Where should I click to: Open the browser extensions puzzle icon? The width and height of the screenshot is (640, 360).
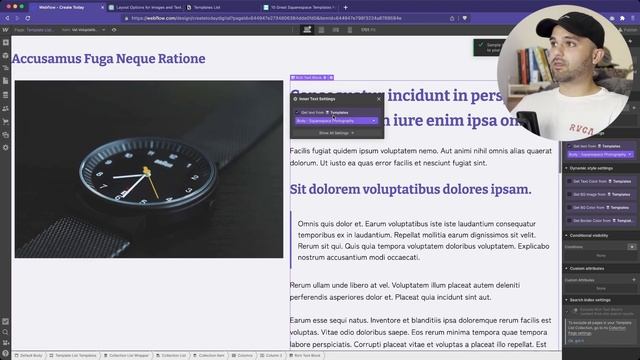pos(622,18)
